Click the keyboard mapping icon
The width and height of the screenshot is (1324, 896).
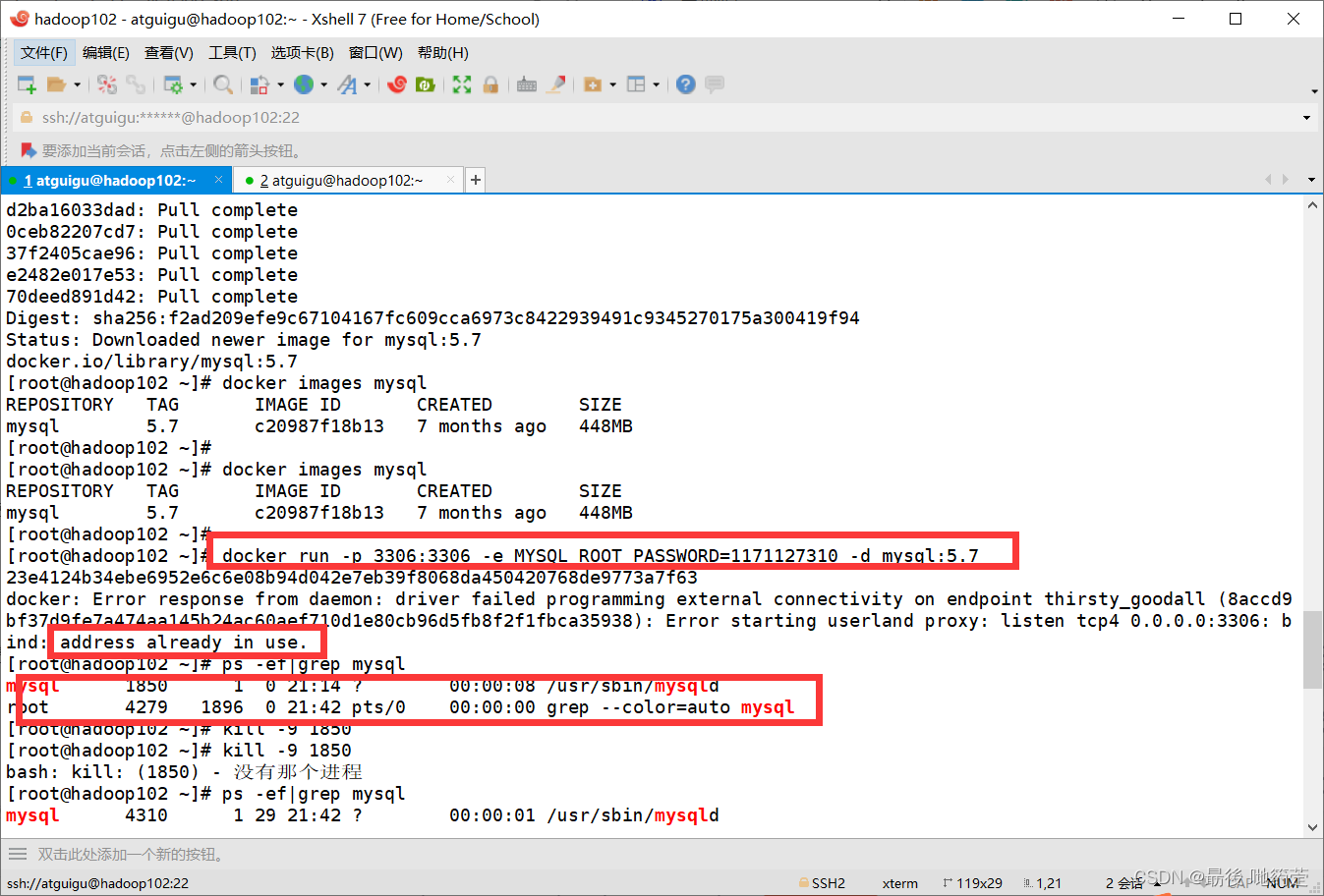(x=527, y=84)
